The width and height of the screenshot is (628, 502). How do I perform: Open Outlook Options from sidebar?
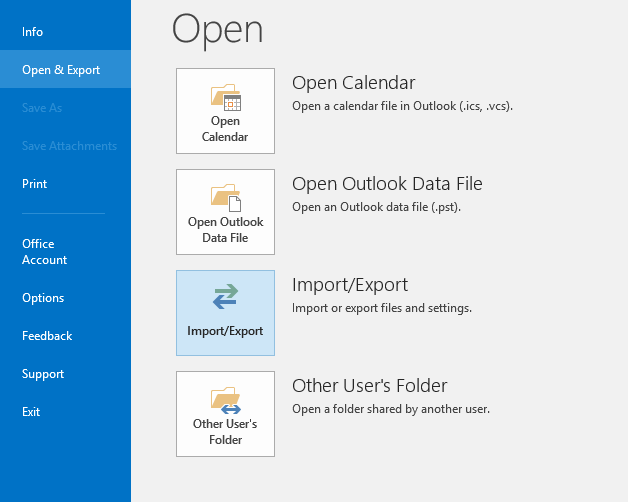pyautogui.click(x=43, y=298)
